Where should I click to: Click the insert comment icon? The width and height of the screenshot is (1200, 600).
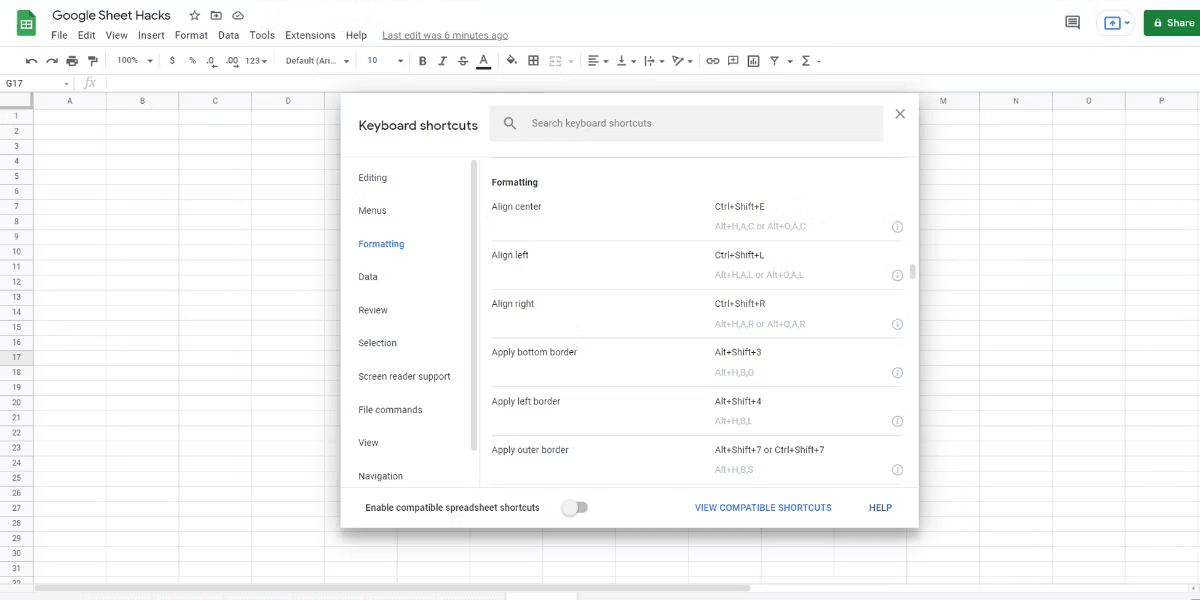[x=733, y=61]
